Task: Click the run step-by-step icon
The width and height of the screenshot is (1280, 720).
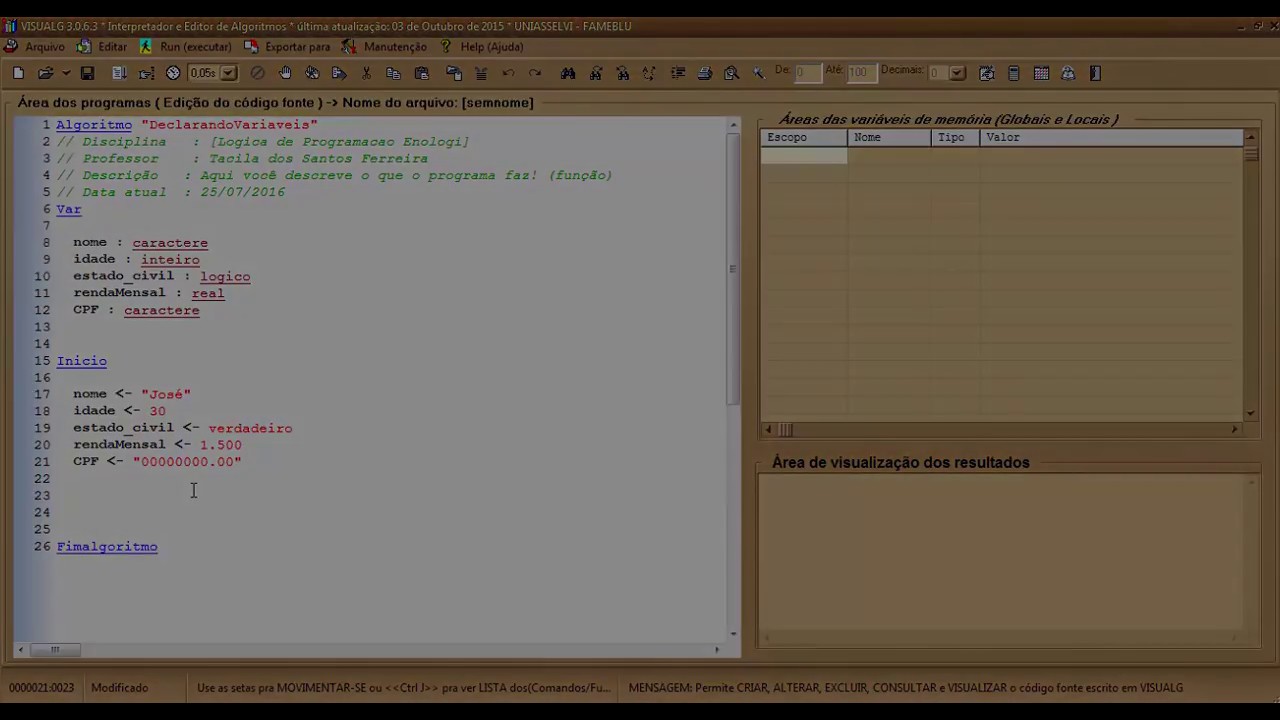Action: point(119,73)
